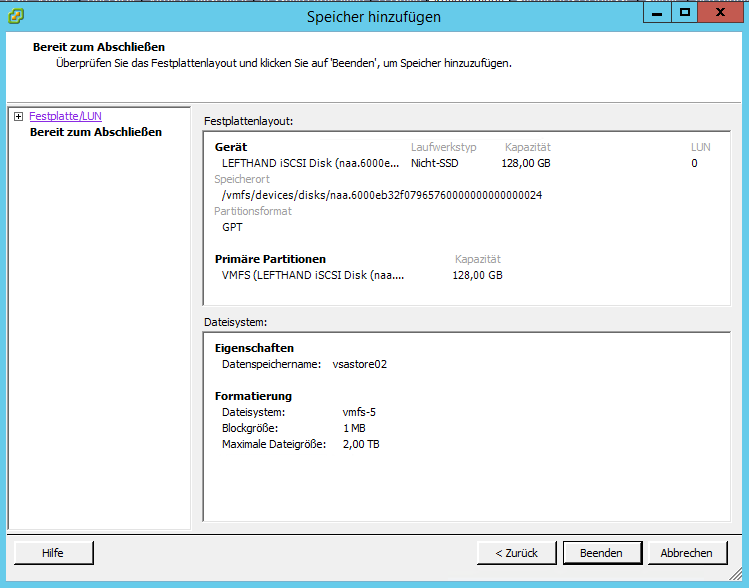
Task: Click the Nicht-SSD drive type value
Action: (x=434, y=163)
